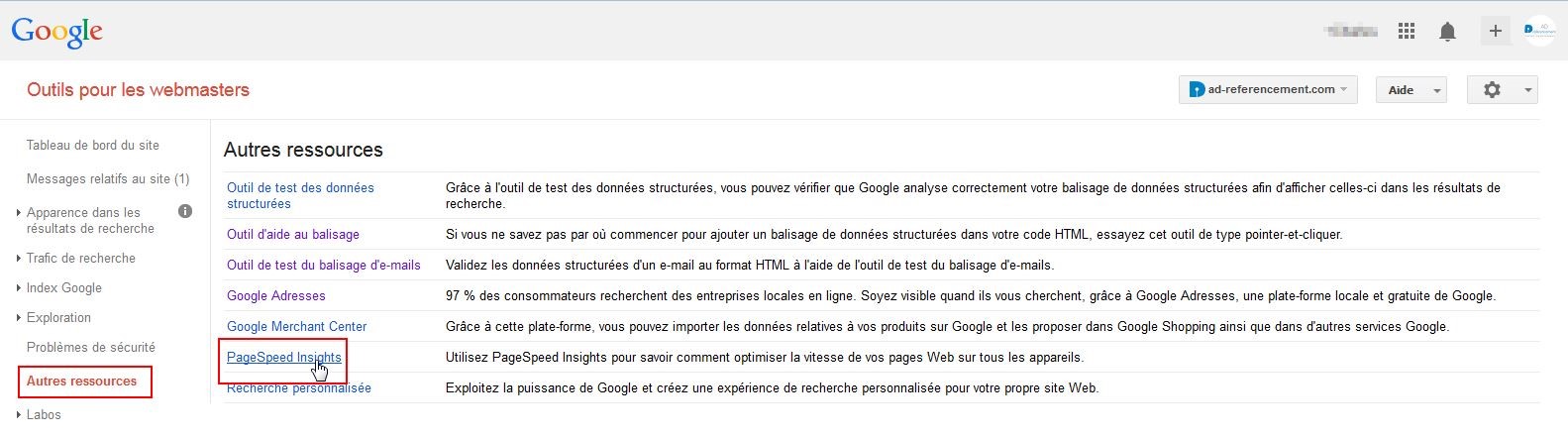
Task: Click the Google logo
Action: (56, 32)
